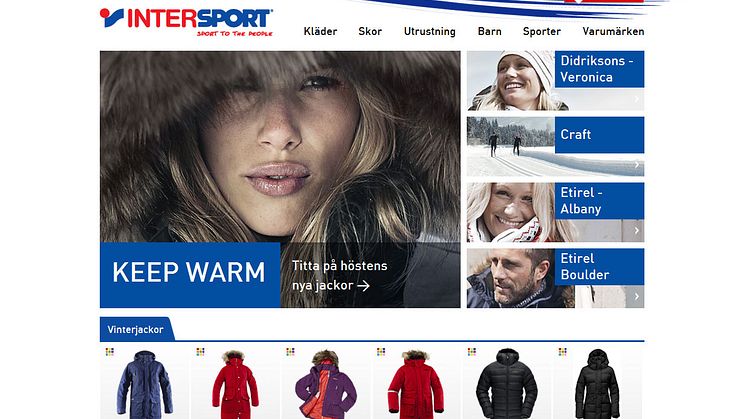Viewport: 746px width, 419px height.
Task: Click color-grid icon on black down jacket
Action: click(472, 352)
